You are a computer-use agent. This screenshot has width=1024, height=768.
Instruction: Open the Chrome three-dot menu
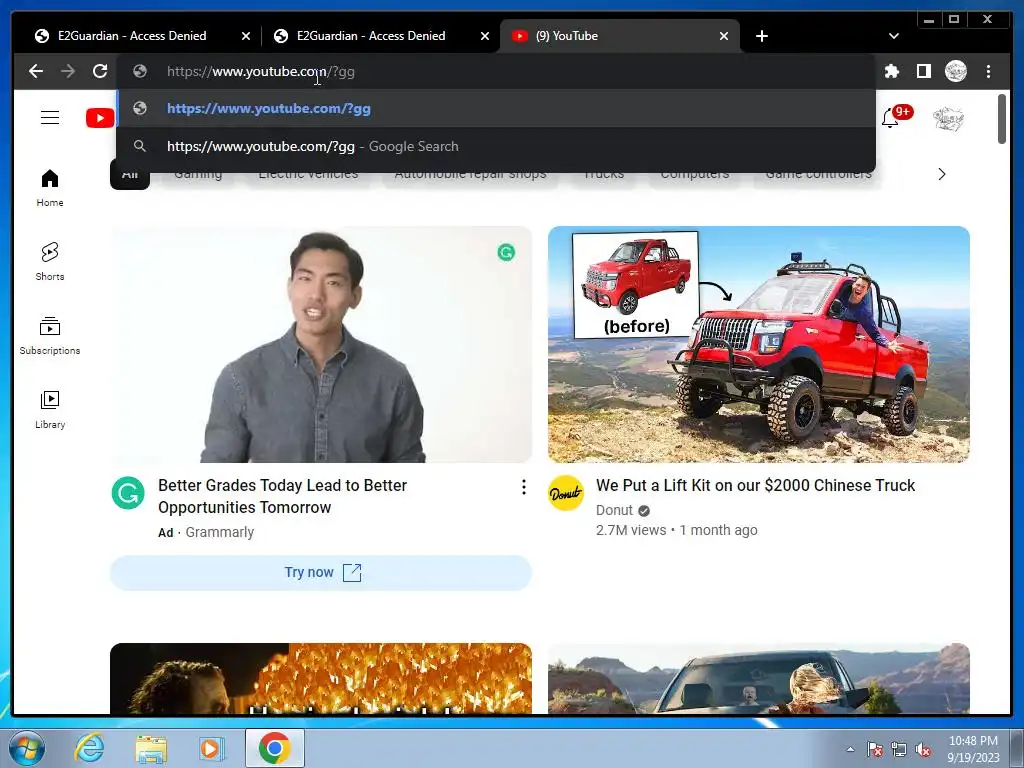pos(988,71)
